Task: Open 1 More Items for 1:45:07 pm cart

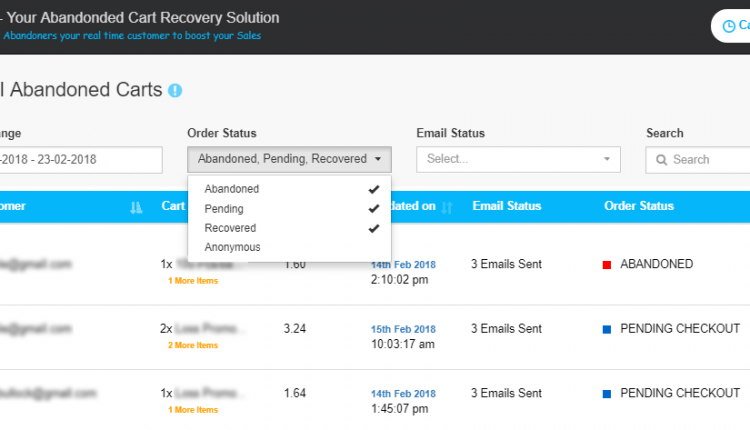Action: tap(193, 410)
